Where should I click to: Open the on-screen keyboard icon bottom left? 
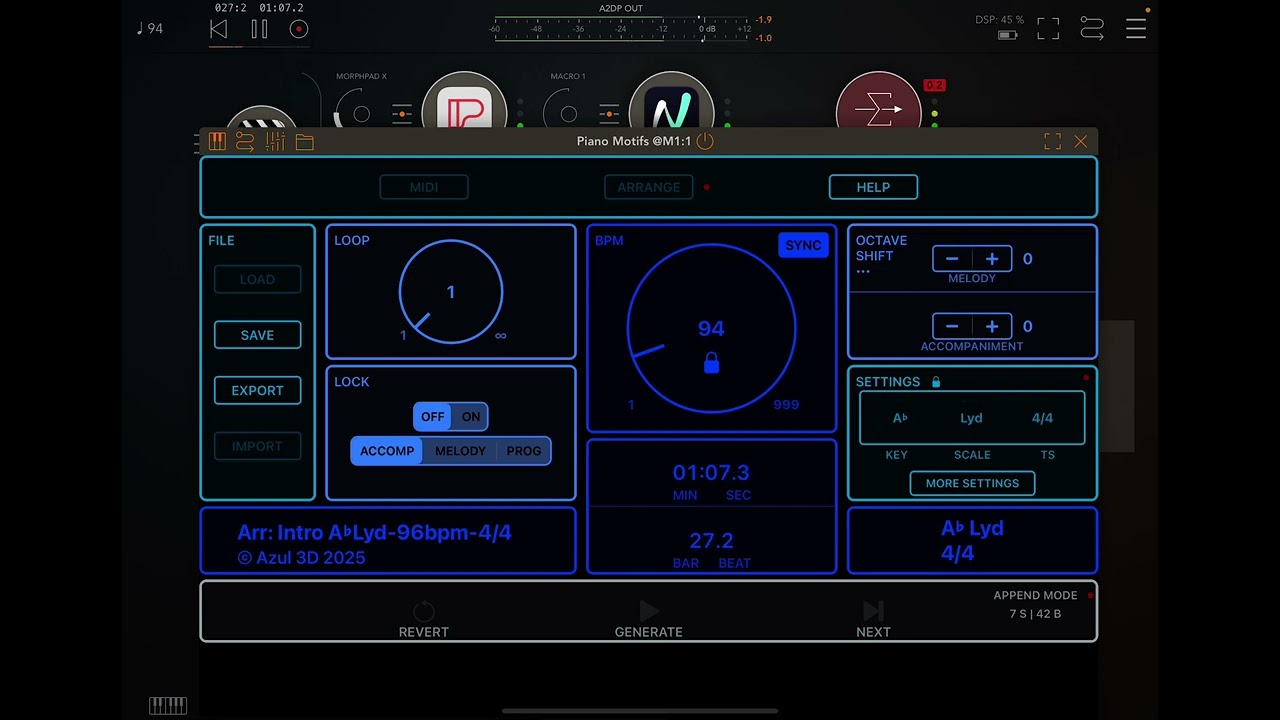click(x=168, y=705)
